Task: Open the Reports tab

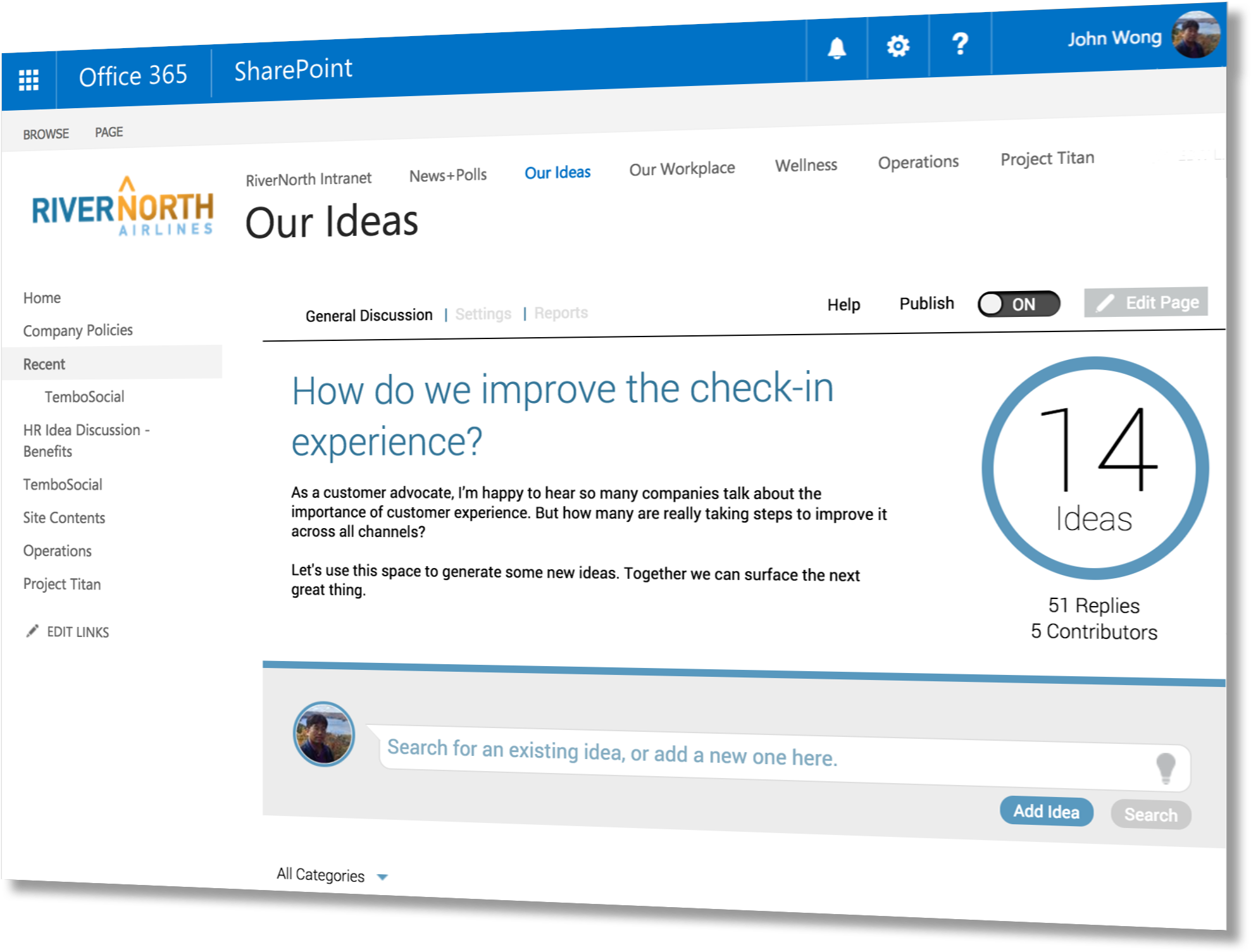Action: [x=561, y=312]
